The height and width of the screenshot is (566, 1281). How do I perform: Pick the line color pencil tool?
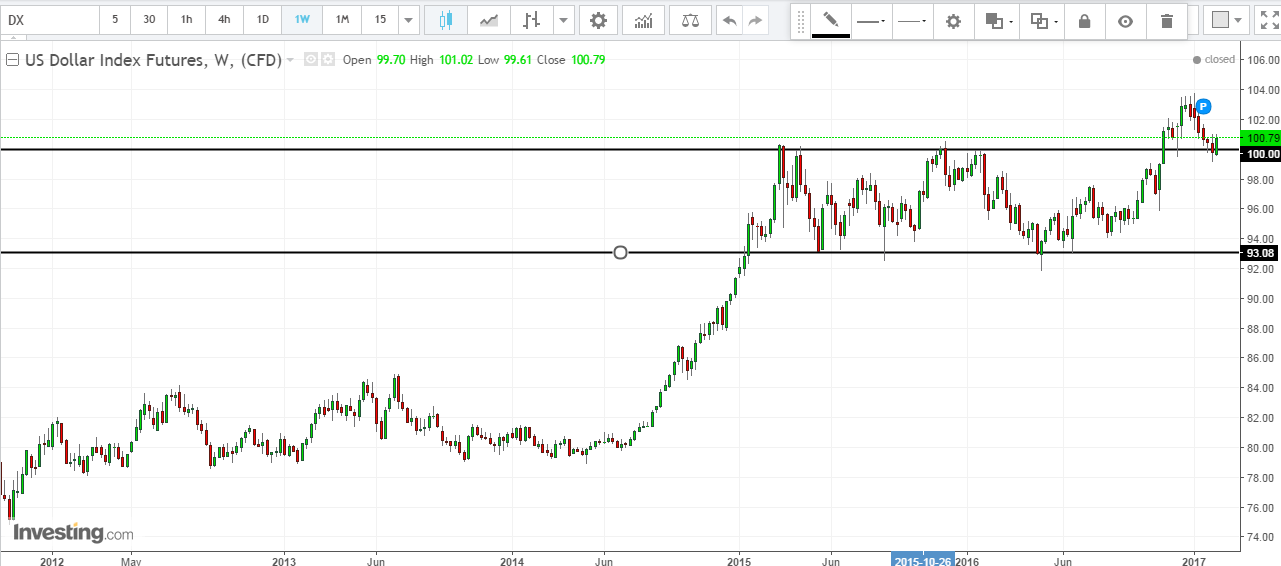830,21
